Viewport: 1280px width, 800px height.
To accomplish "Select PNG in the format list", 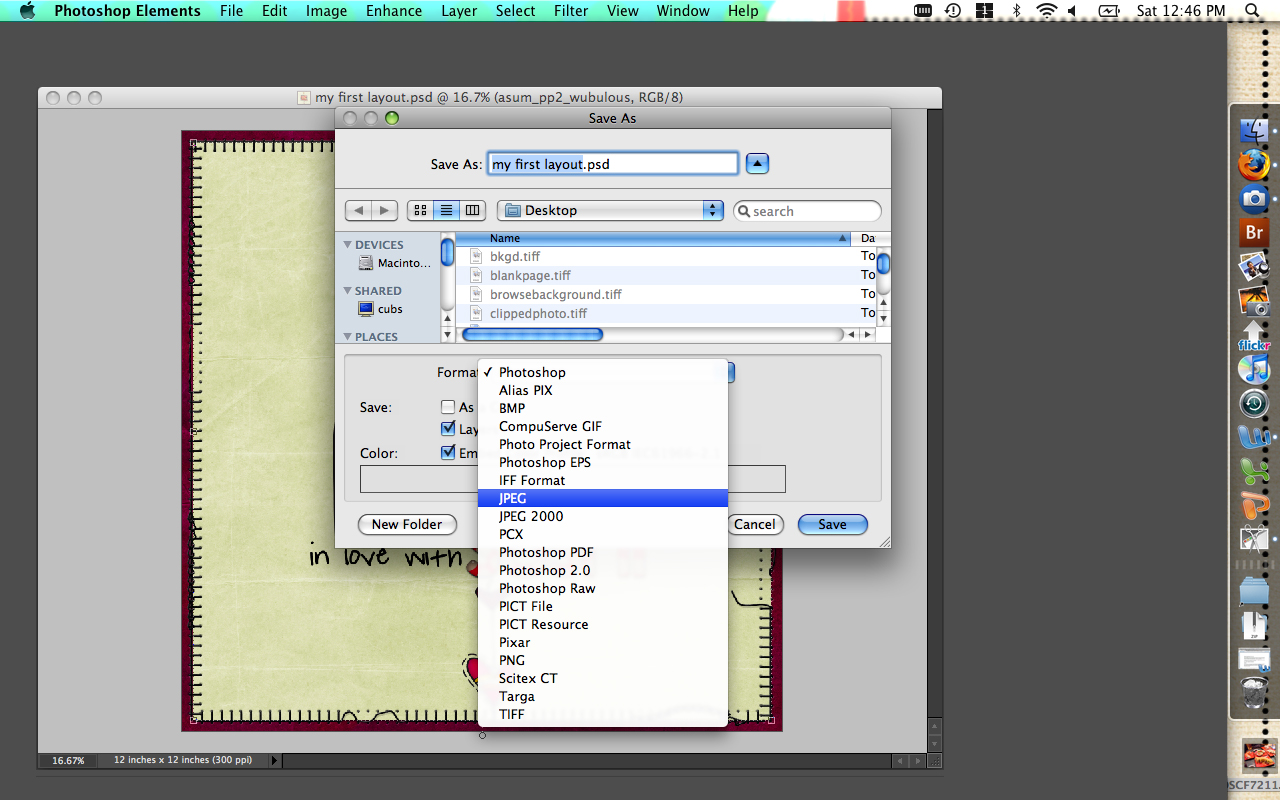I will pyautogui.click(x=512, y=660).
